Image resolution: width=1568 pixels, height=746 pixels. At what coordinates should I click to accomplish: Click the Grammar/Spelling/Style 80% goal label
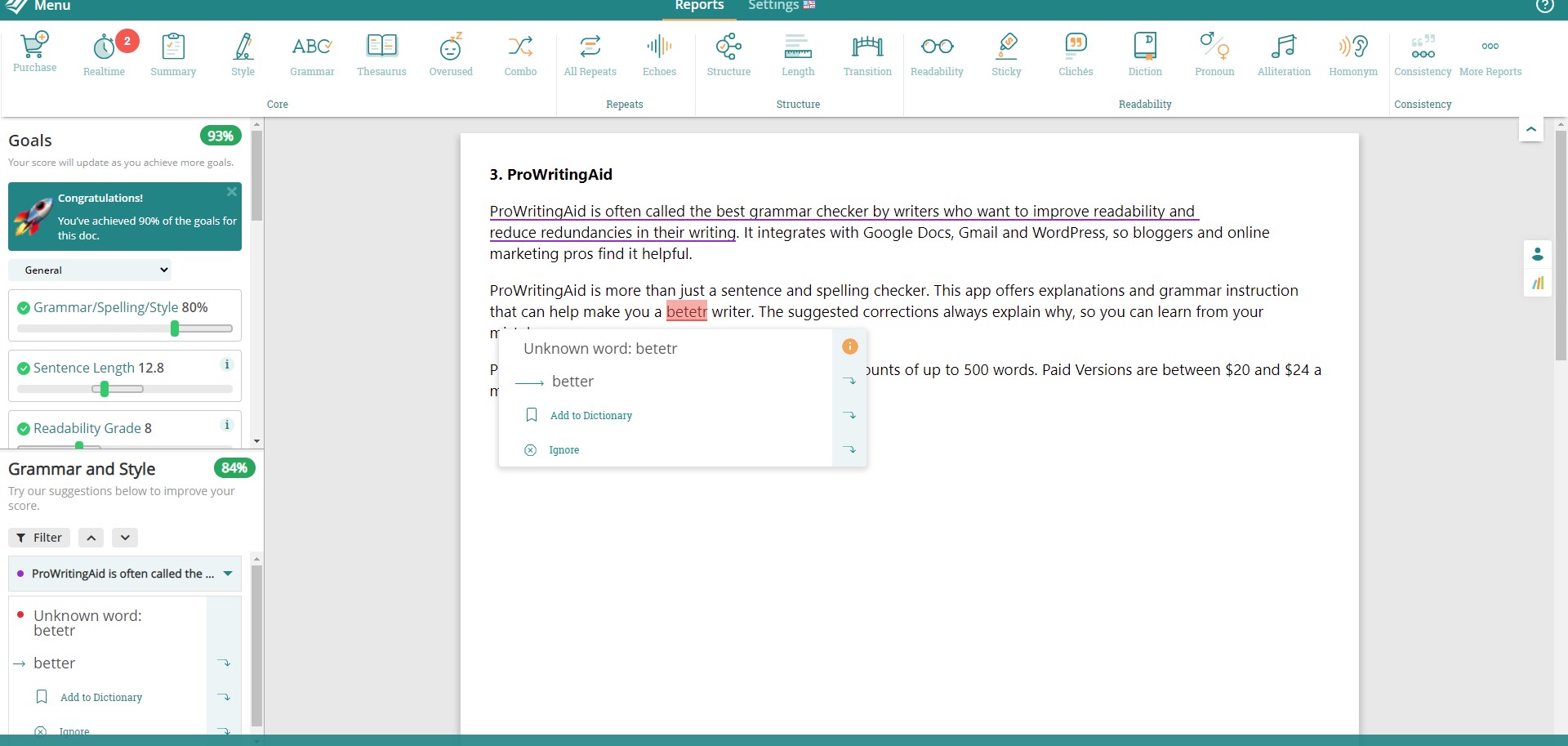pos(120,307)
